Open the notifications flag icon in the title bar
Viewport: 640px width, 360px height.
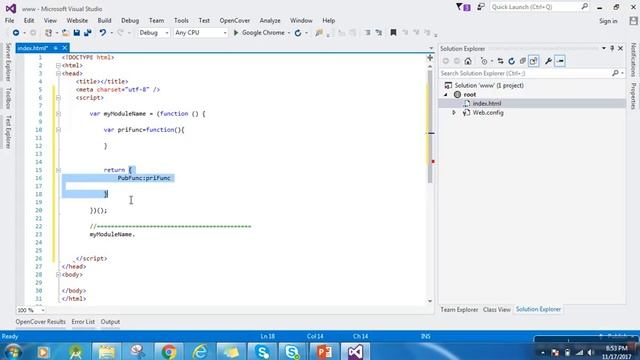pos(463,7)
